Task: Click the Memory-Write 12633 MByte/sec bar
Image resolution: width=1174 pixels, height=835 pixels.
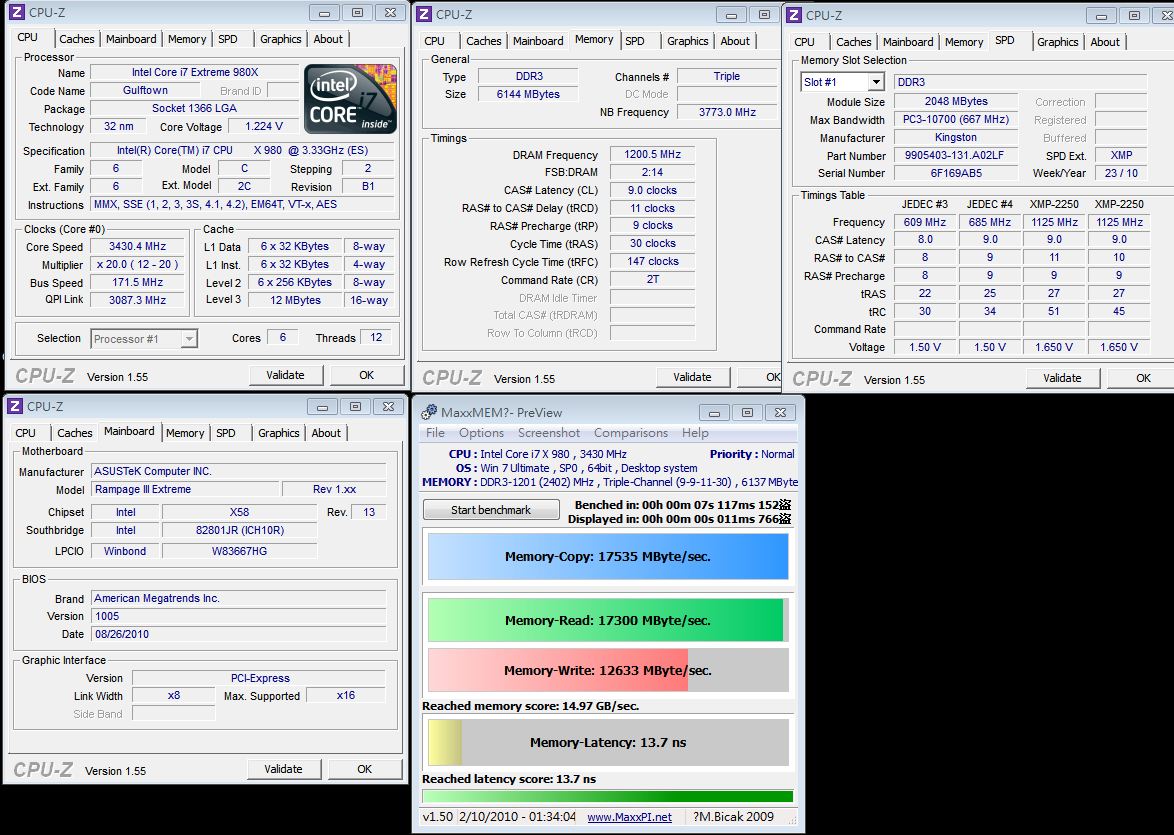Action: coord(608,670)
